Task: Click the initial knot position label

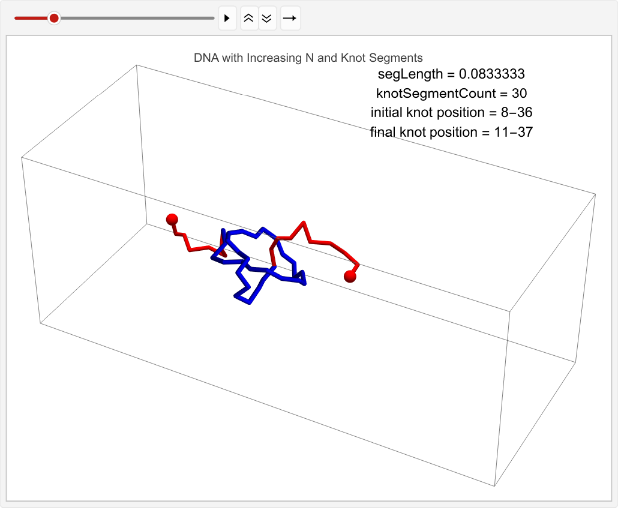Action: tap(451, 112)
